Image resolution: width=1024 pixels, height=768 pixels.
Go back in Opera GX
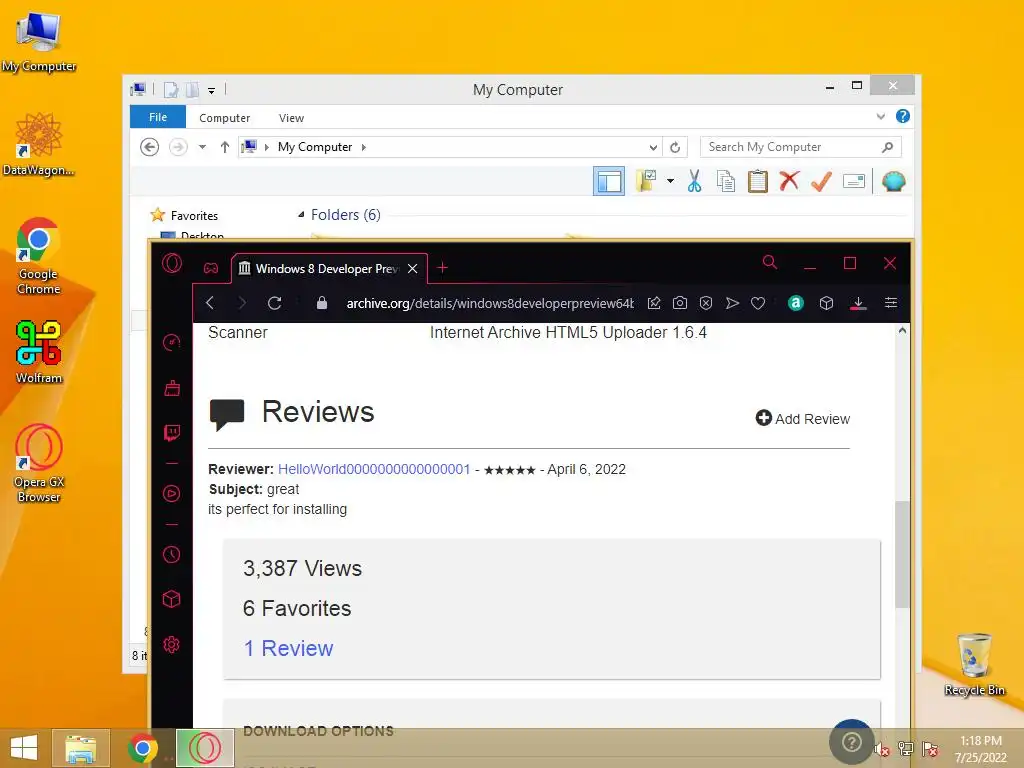(210, 303)
